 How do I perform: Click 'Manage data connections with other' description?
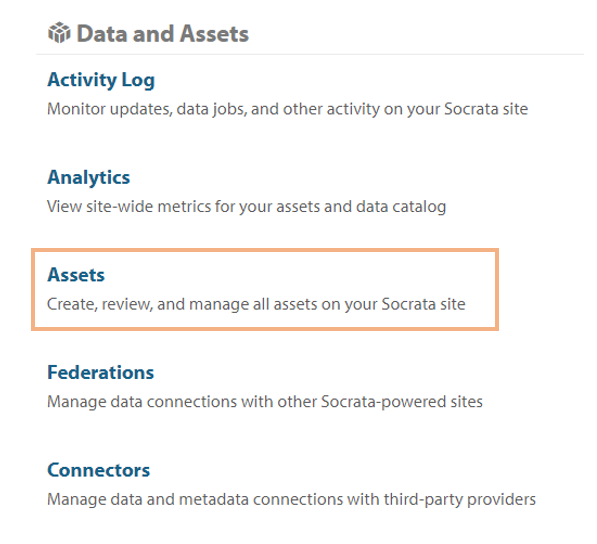265,402
